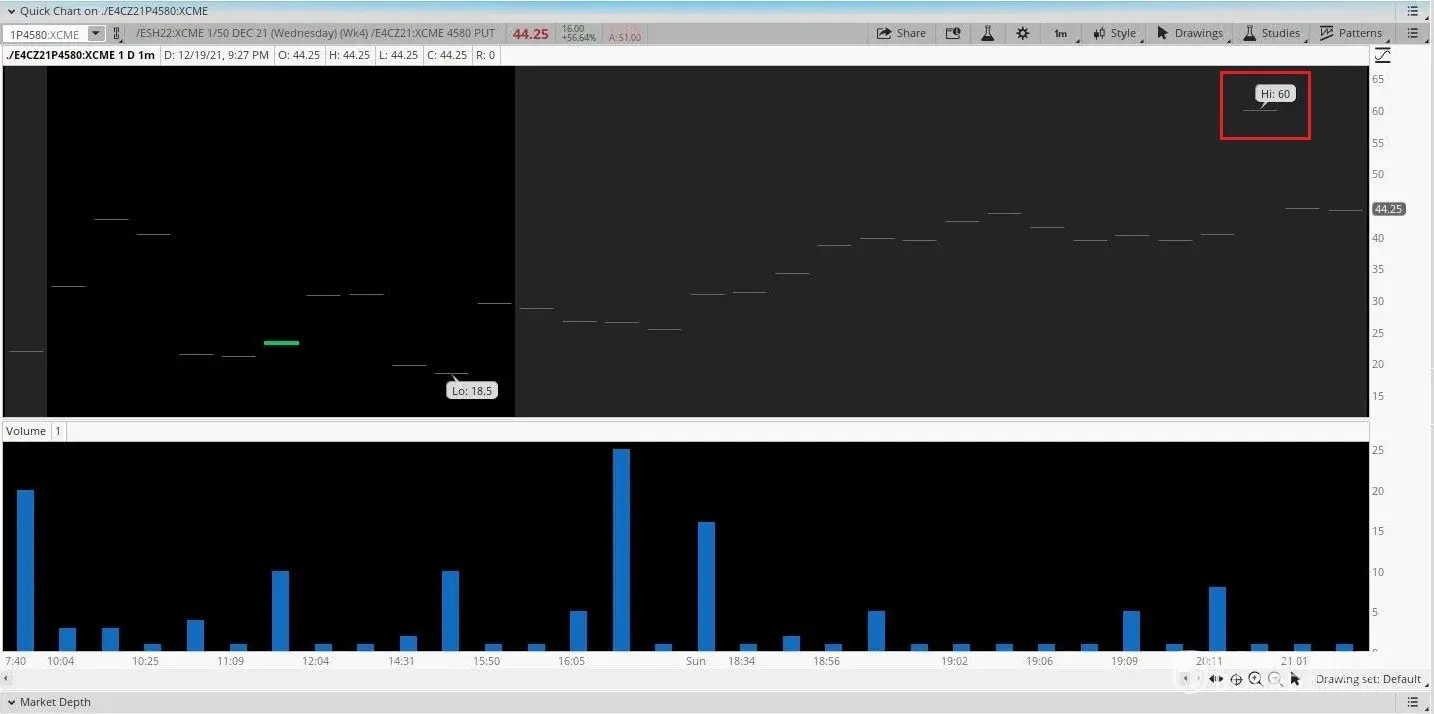Click the close value C: 44.25

tap(446, 55)
